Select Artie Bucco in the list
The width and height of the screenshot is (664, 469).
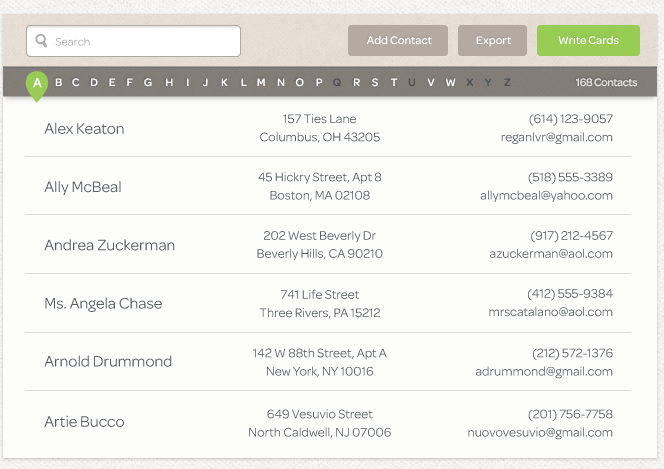click(84, 422)
